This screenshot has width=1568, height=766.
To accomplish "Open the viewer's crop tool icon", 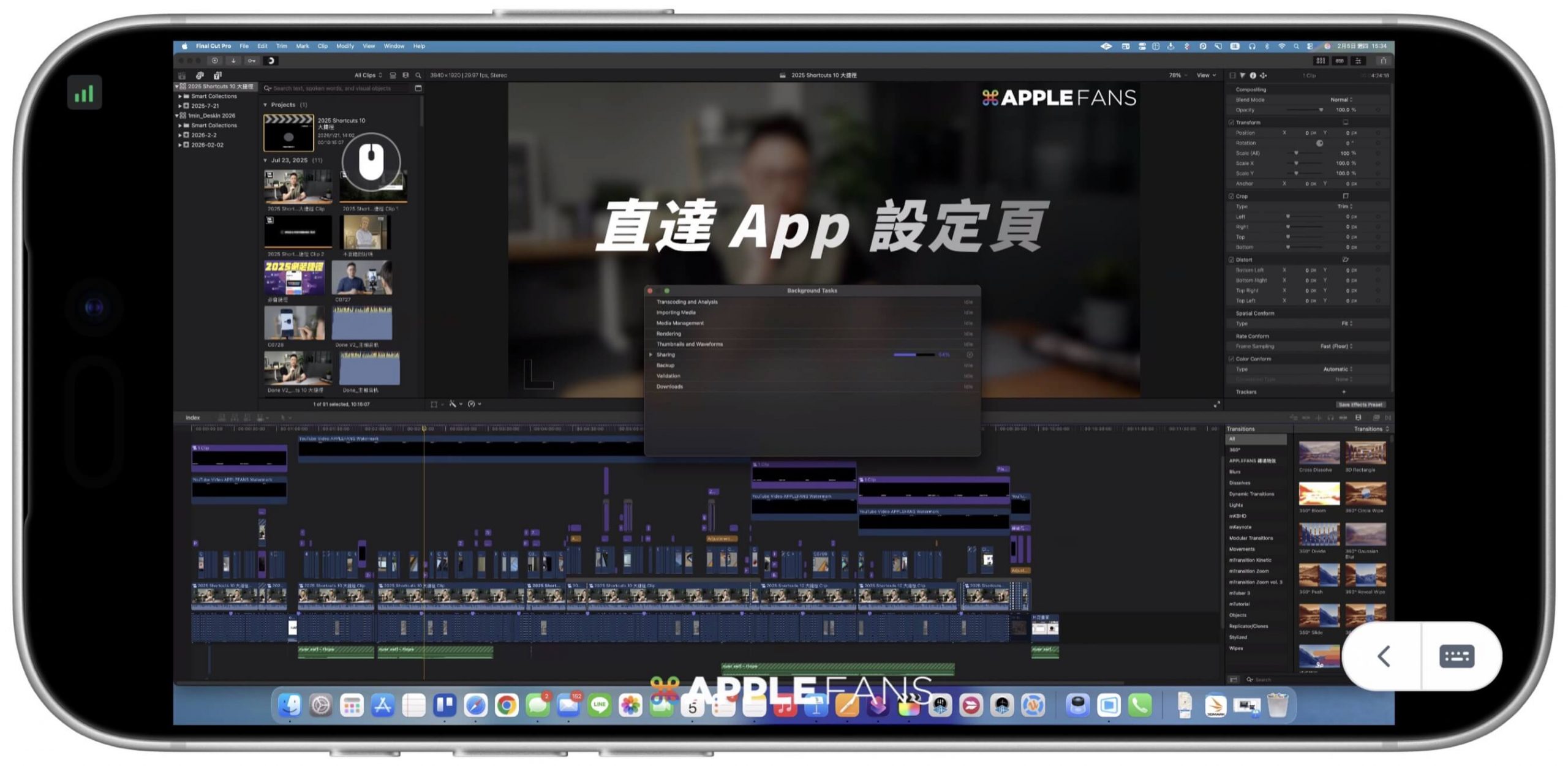I will click(435, 404).
